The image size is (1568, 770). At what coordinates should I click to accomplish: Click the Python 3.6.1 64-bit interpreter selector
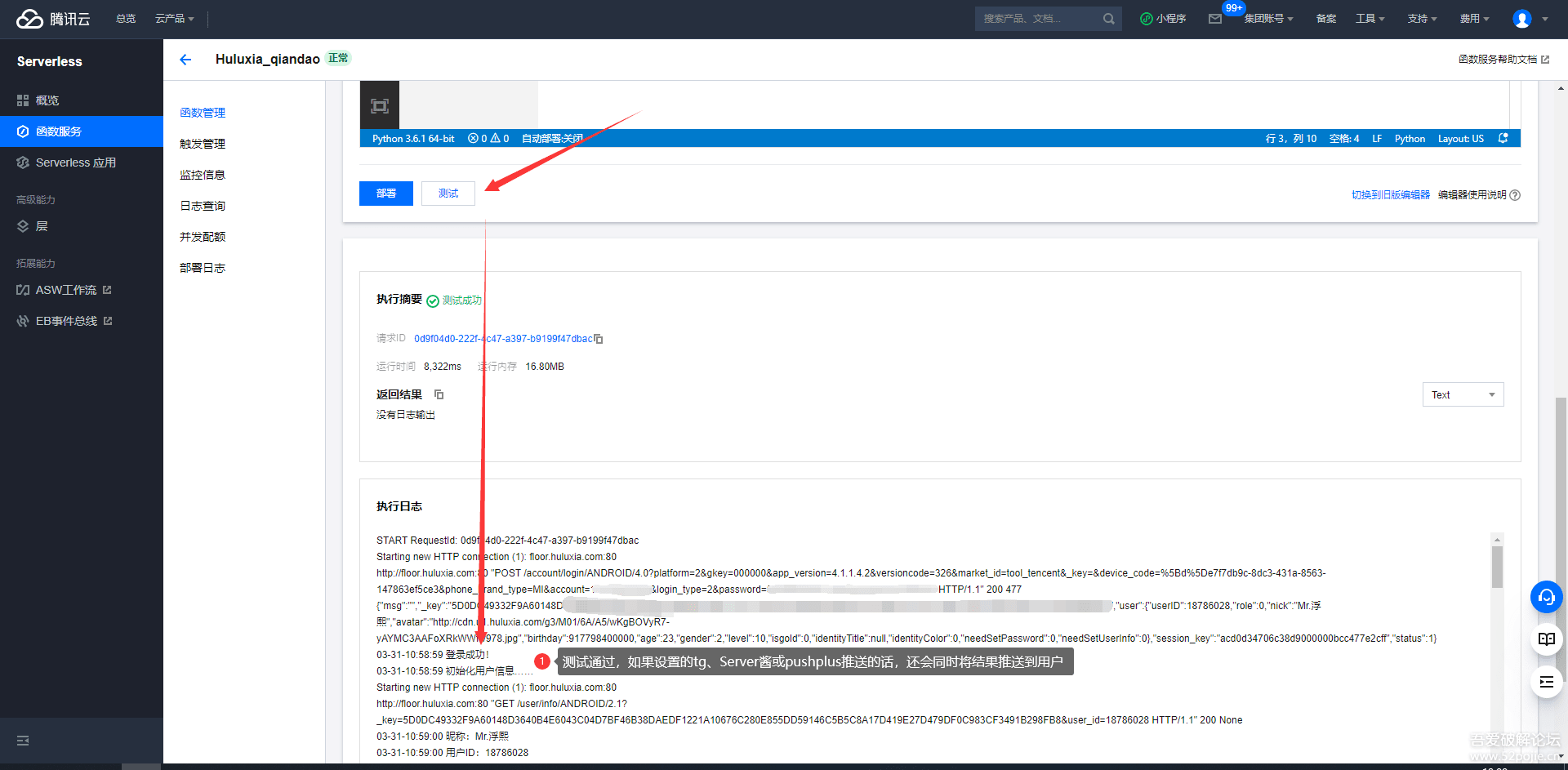coord(413,139)
